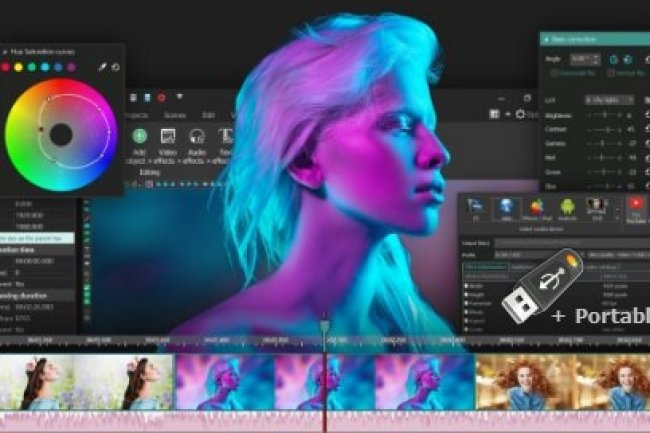The width and height of the screenshot is (650, 433).
Task: Open the export Profile dropdown
Action: tap(540, 255)
